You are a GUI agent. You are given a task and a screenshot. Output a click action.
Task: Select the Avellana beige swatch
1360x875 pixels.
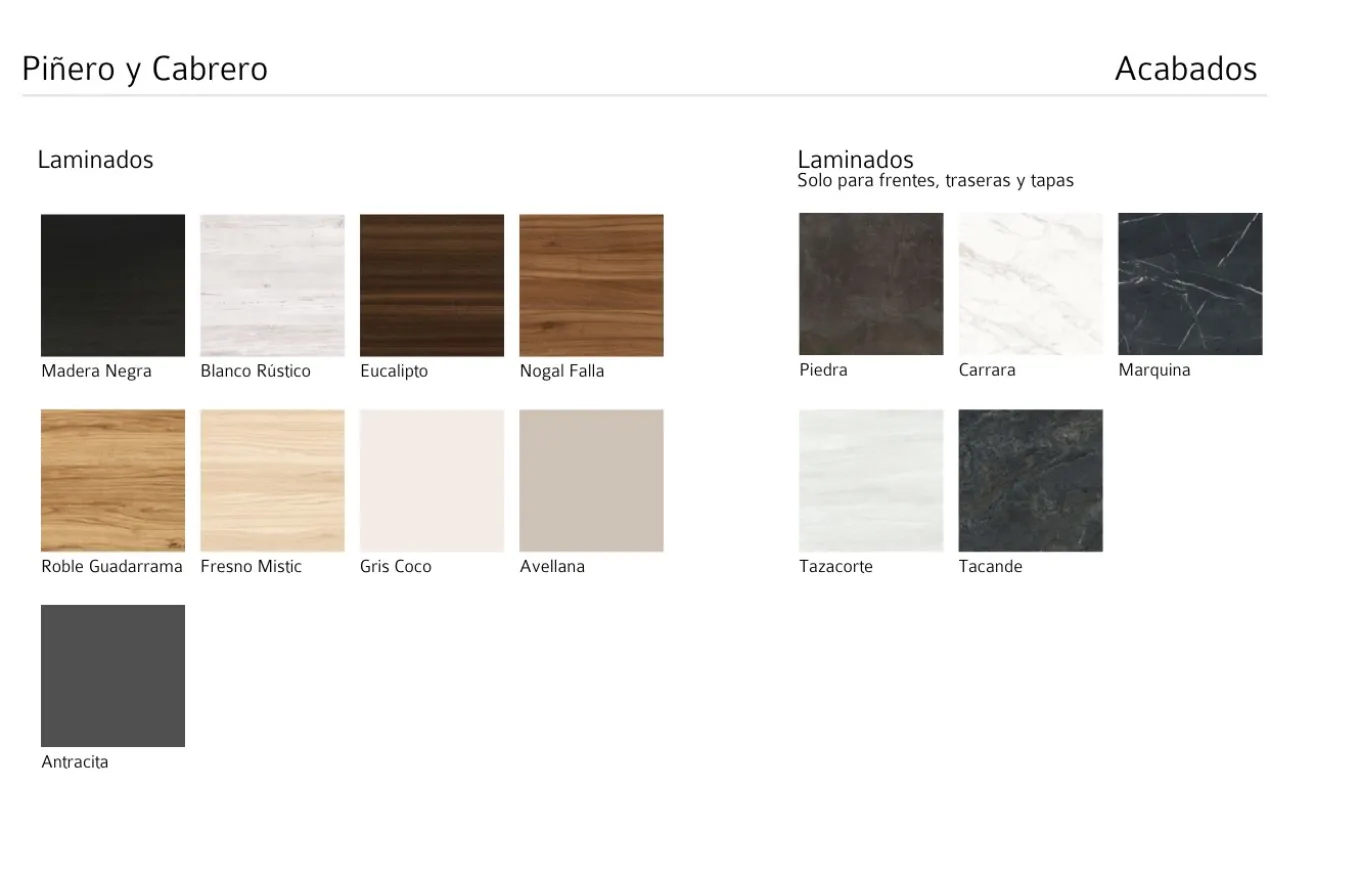click(x=591, y=480)
